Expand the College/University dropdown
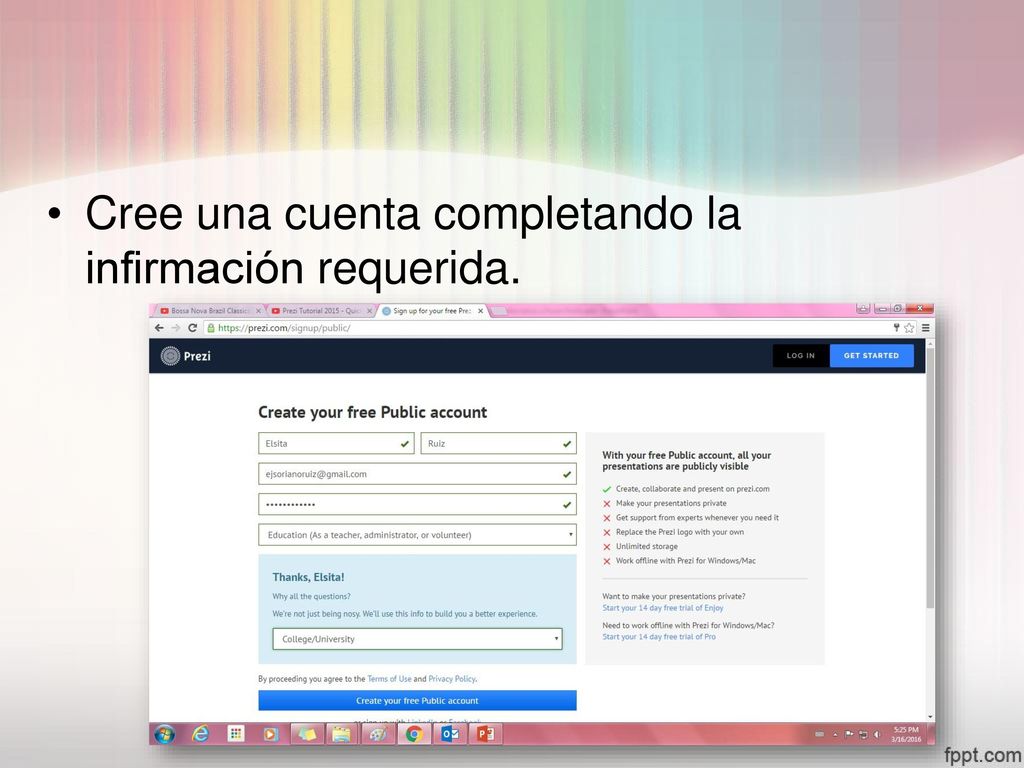1024x768 pixels. (x=417, y=639)
